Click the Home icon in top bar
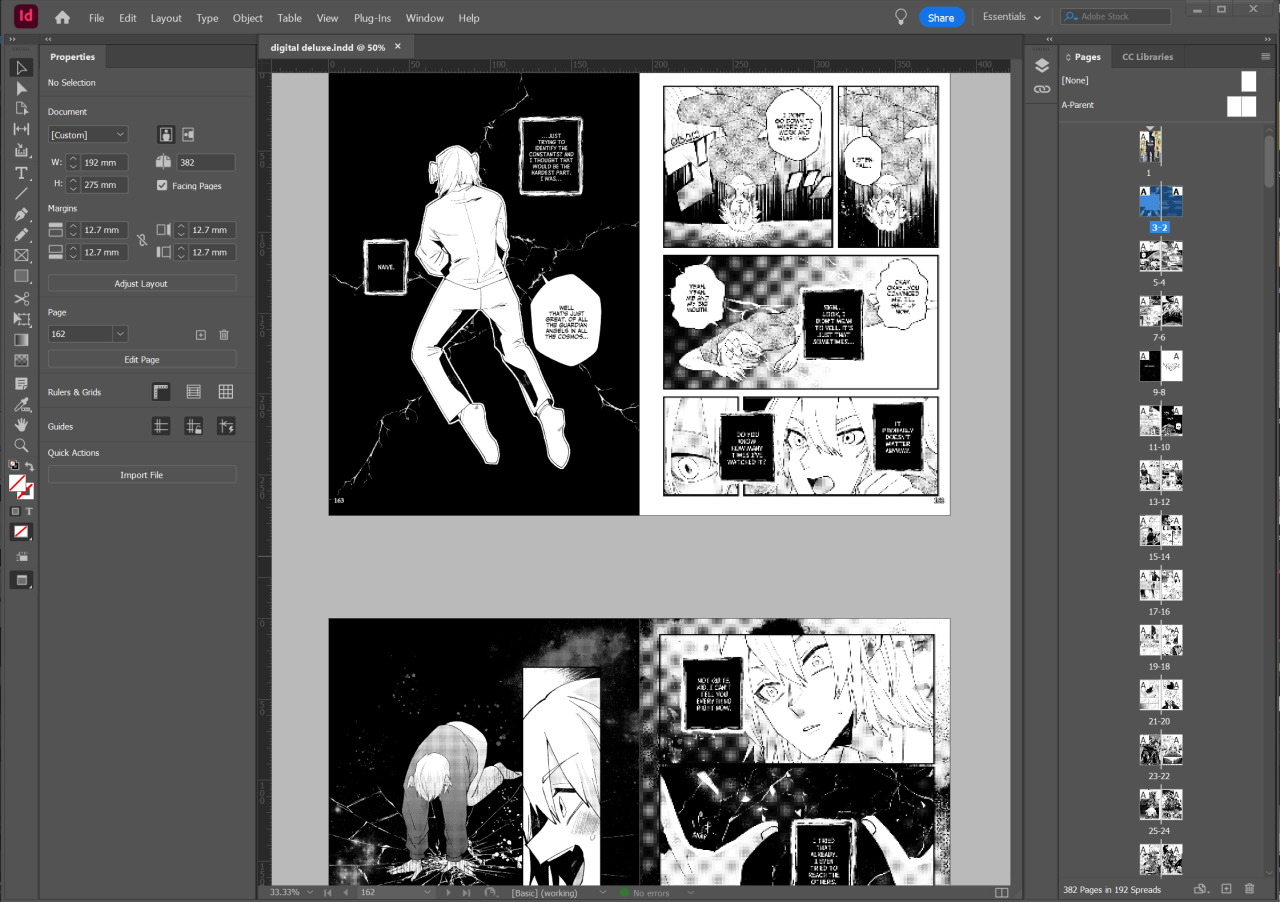Image resolution: width=1280 pixels, height=902 pixels. 62,17
